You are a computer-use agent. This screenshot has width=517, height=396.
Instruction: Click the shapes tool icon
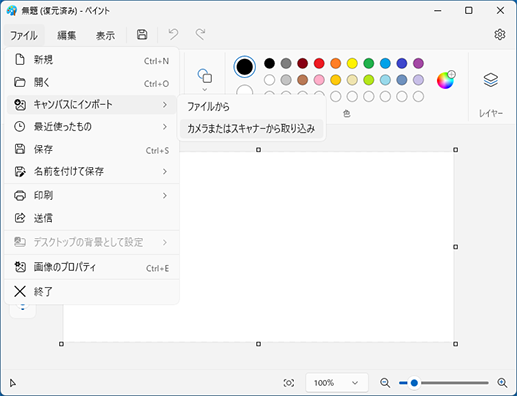(205, 76)
